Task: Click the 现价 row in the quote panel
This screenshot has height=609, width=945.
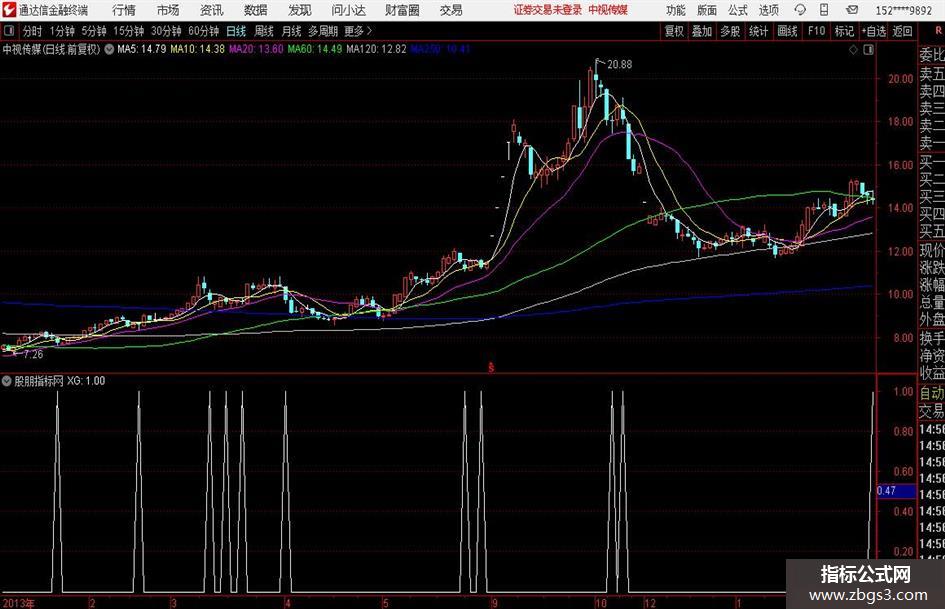Action: [x=932, y=250]
